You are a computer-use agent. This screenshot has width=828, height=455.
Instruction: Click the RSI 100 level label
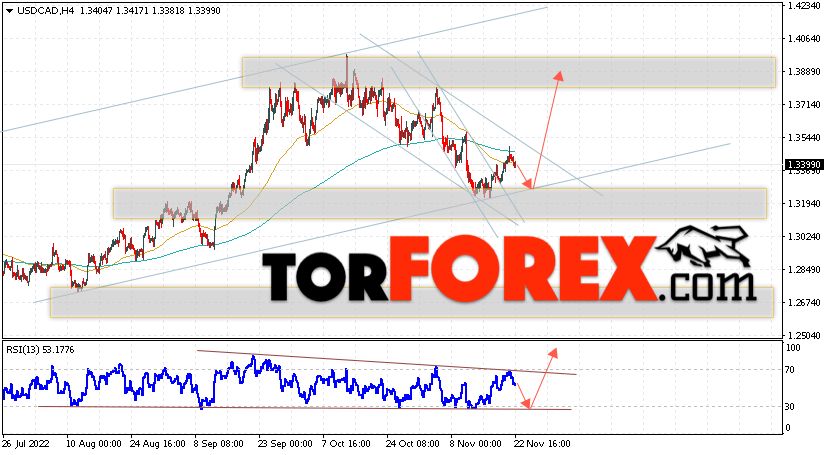[x=793, y=348]
